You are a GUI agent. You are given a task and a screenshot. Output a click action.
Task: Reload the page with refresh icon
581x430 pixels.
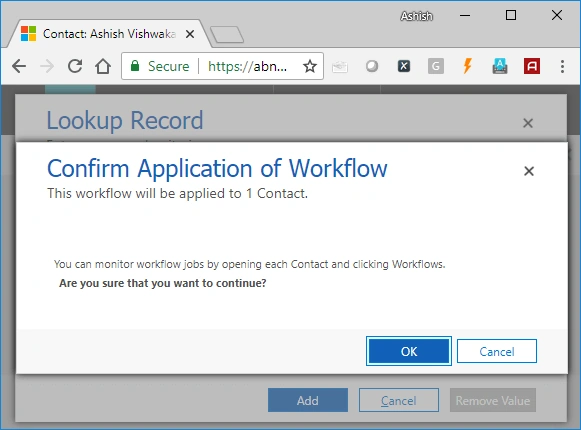(75, 66)
